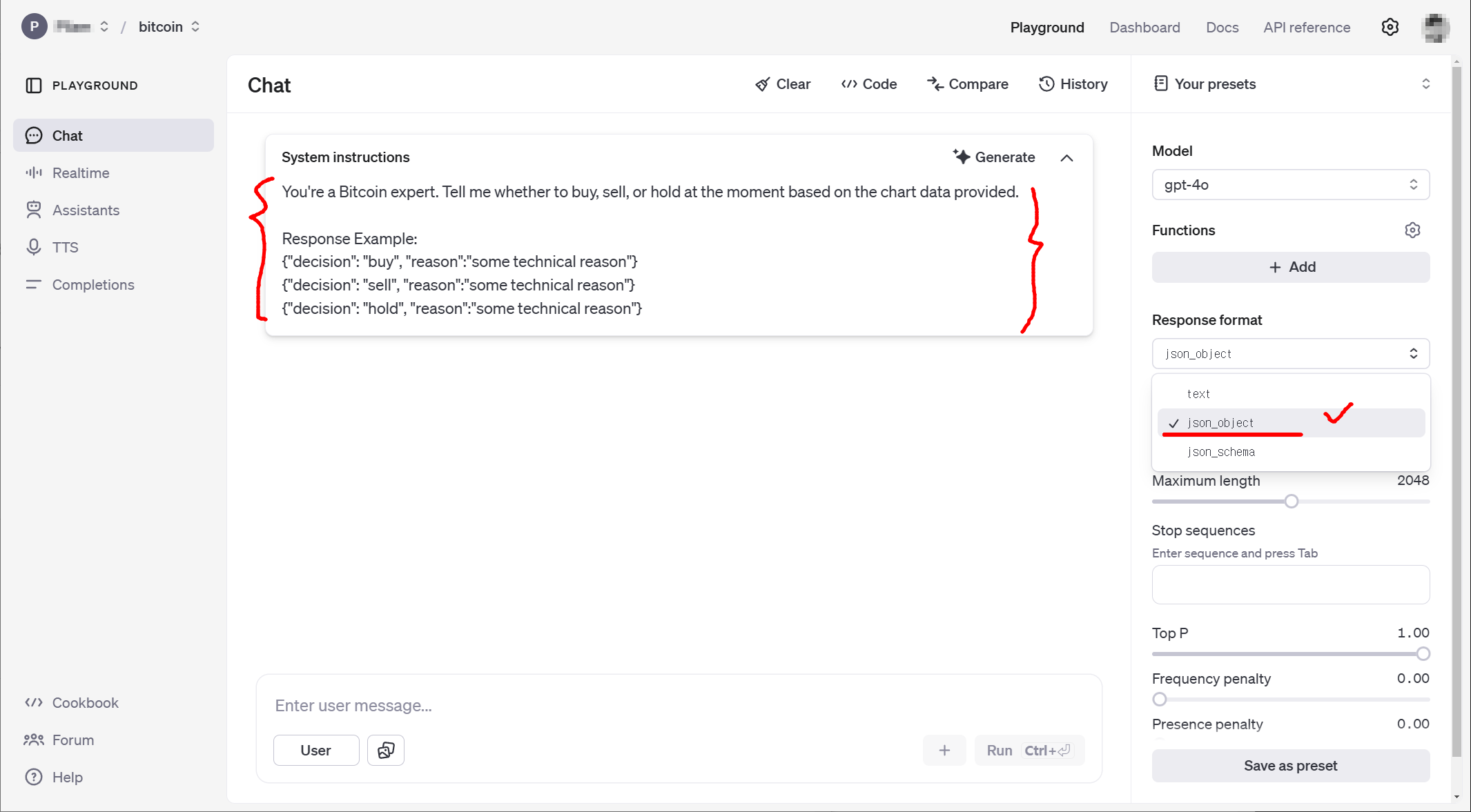
Task: Select the text response format option
Action: click(1198, 394)
